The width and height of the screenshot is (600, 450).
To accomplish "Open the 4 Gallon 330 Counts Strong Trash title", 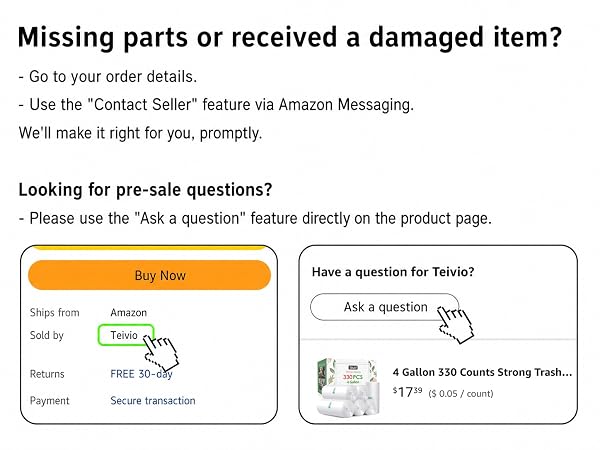I will pos(482,372).
